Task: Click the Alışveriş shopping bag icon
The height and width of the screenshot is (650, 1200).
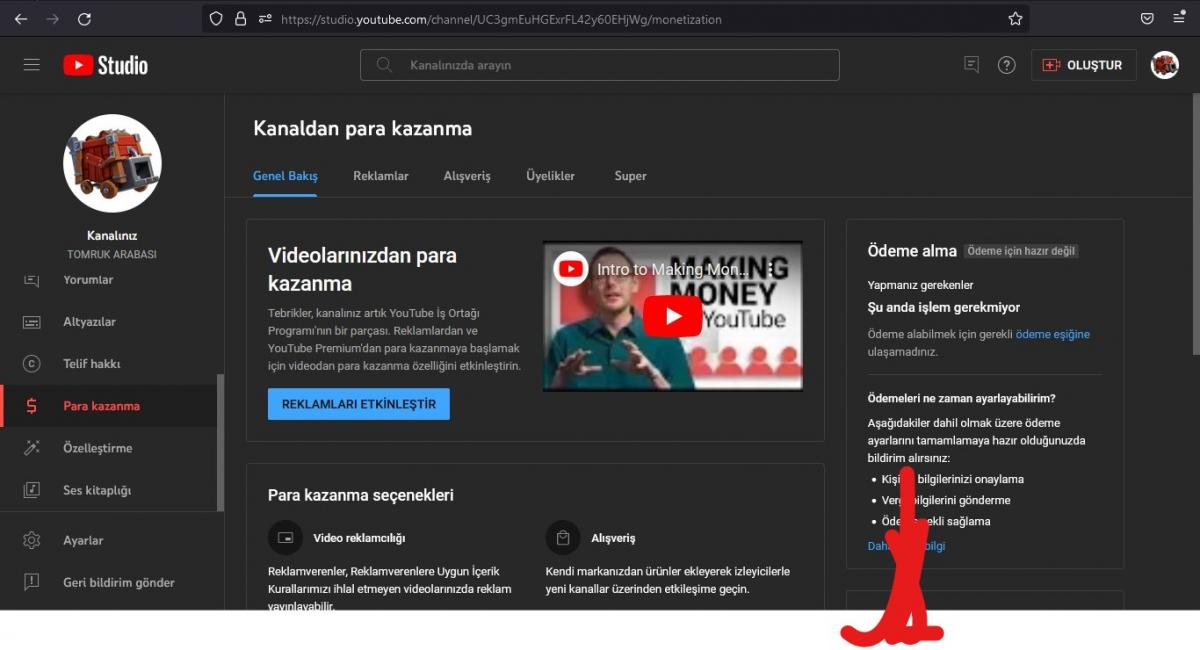Action: pos(563,538)
